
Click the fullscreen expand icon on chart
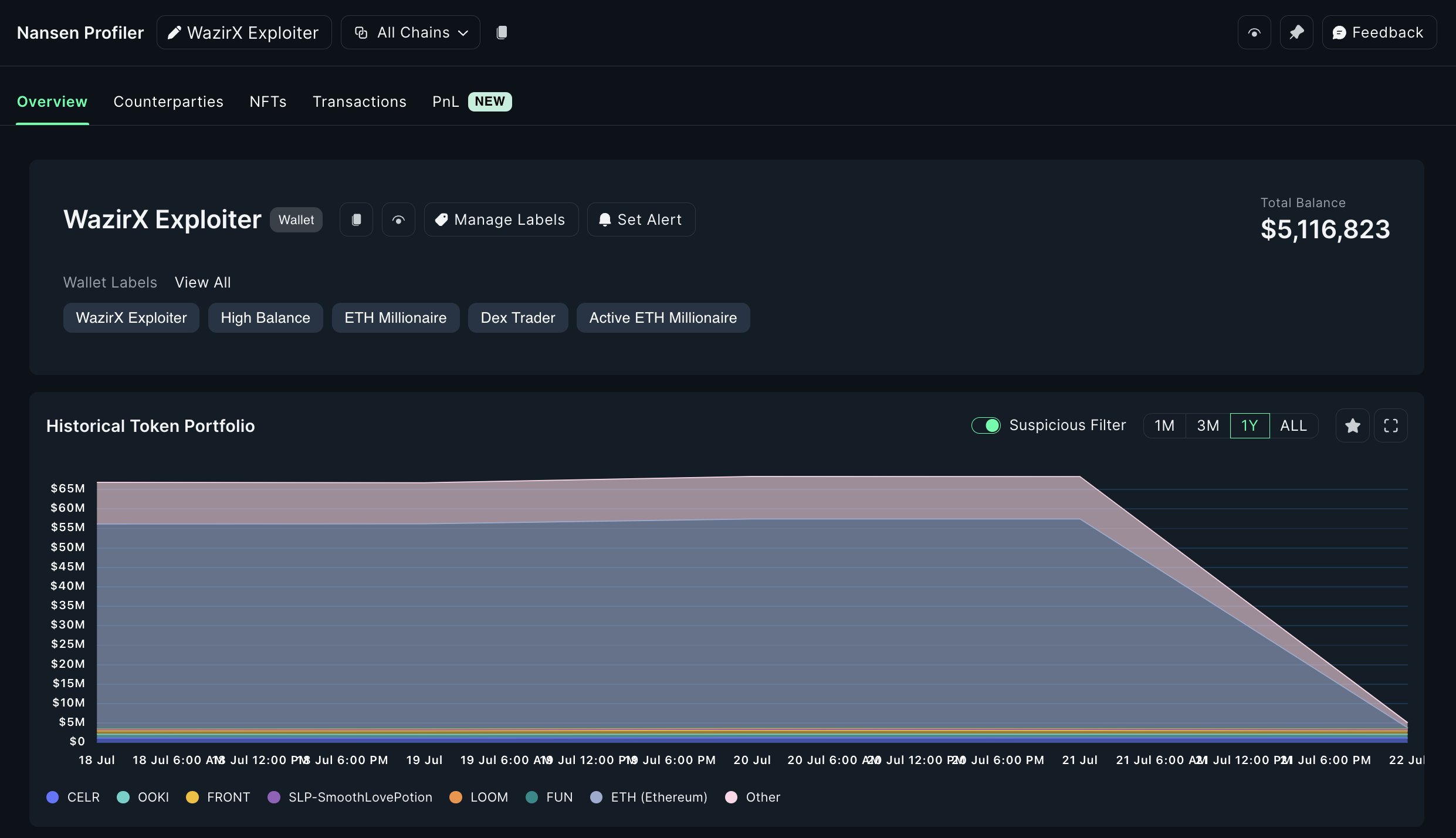pos(1391,425)
